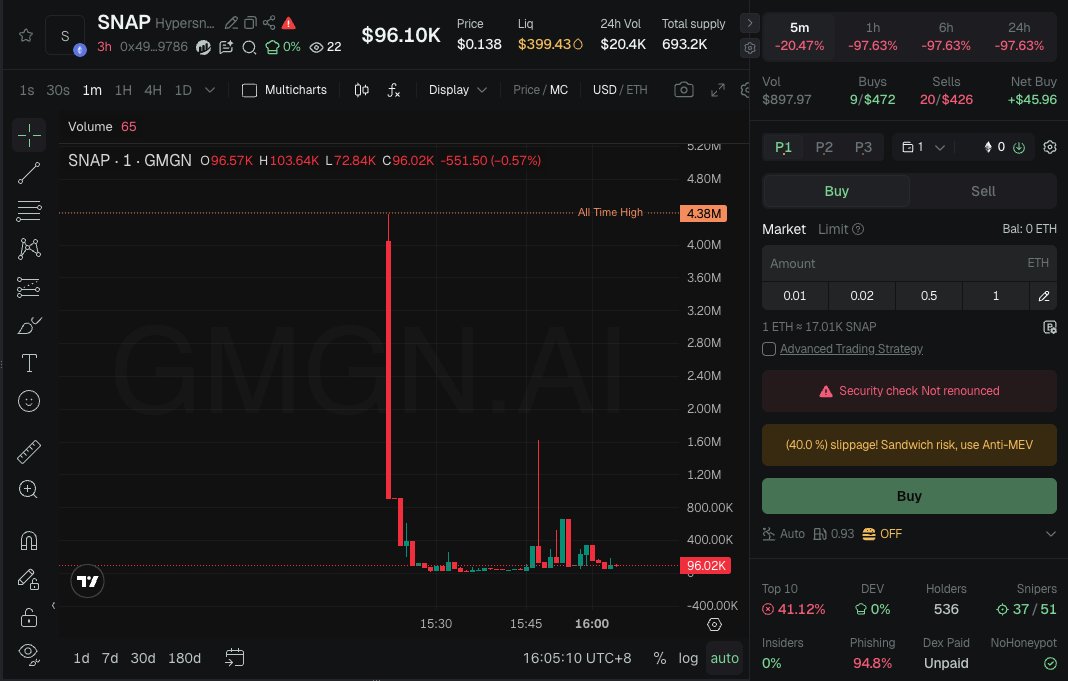Toggle percent scale on chart

point(659,658)
